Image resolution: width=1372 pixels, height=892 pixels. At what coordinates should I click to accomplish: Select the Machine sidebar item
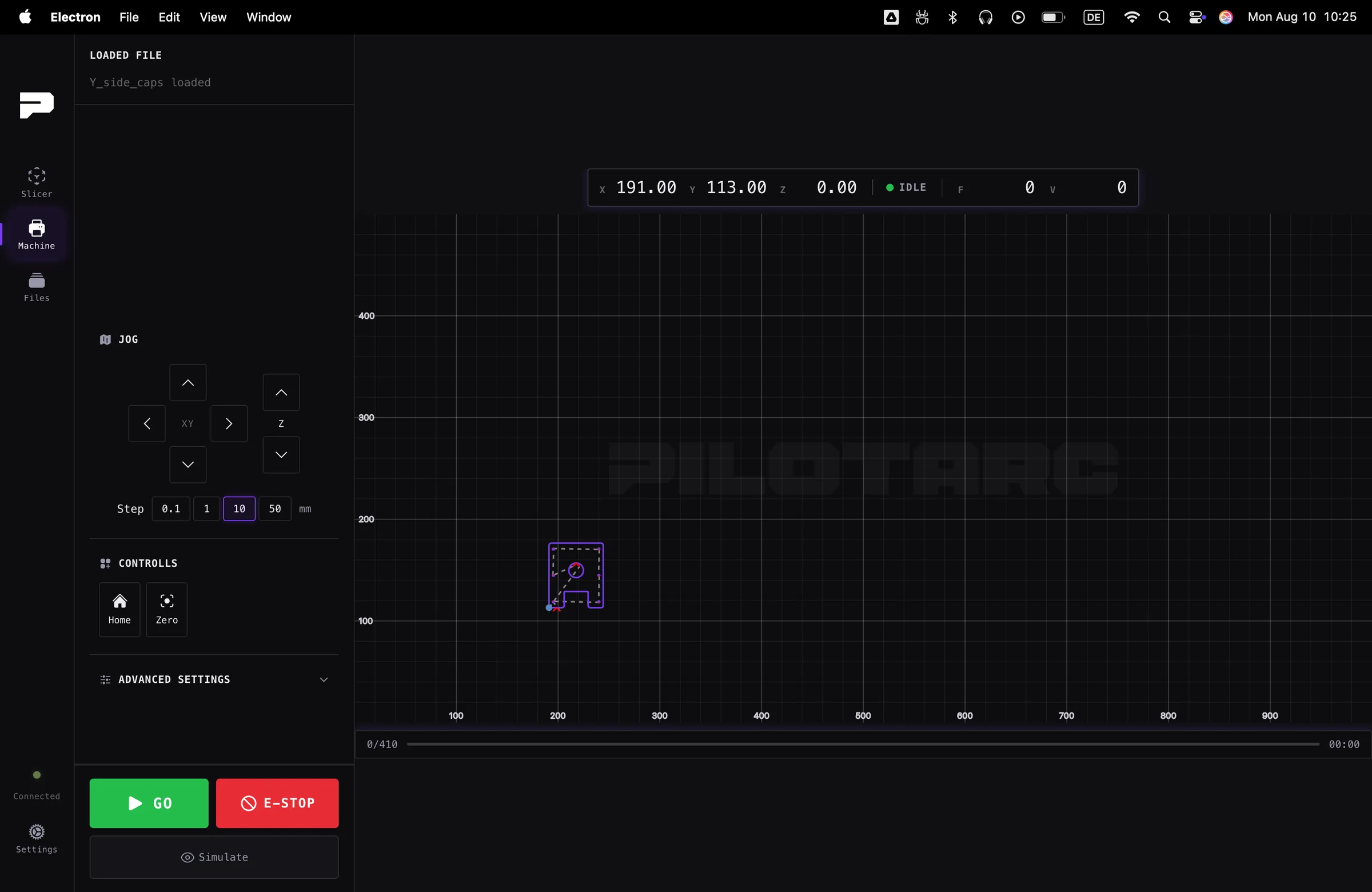pos(37,234)
